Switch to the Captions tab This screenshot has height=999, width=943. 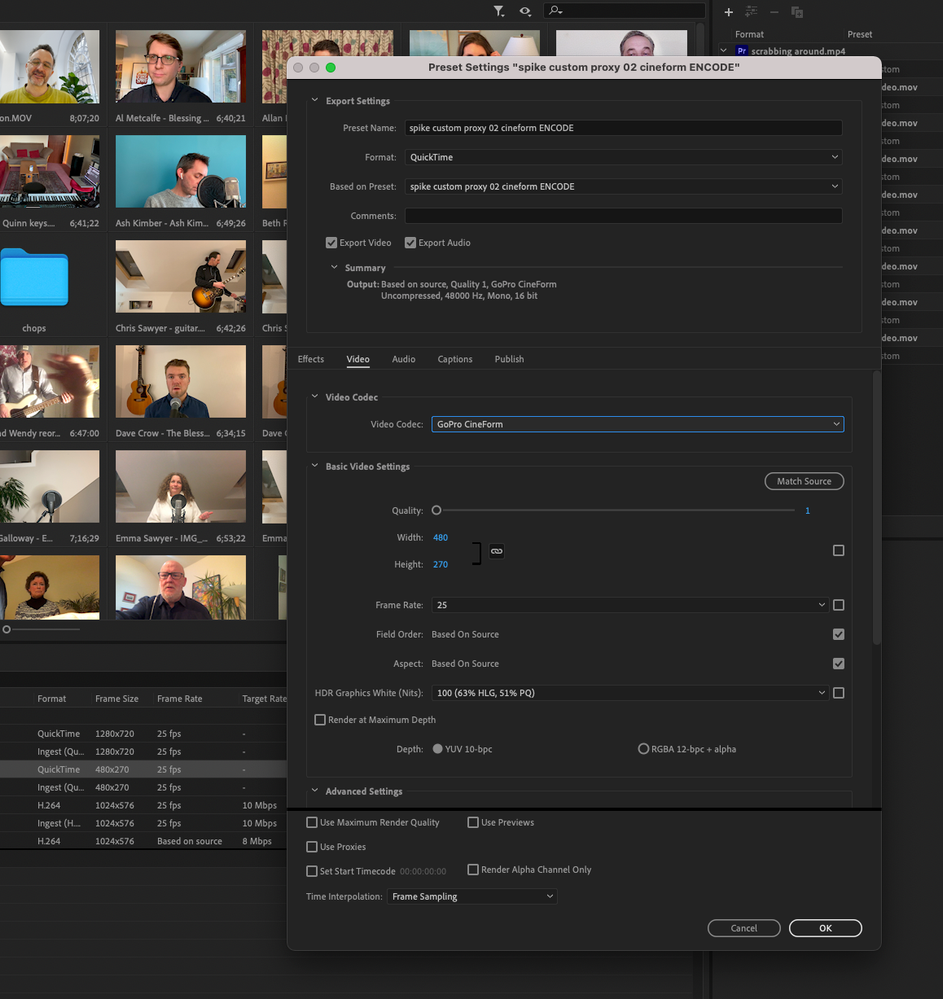[x=455, y=359]
